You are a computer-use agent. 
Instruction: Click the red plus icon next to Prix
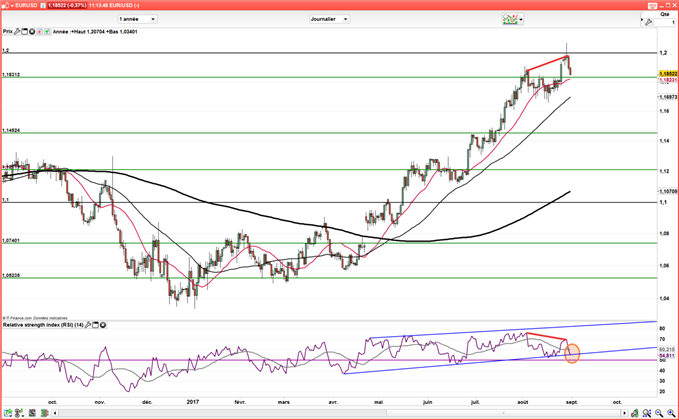click(x=39, y=32)
